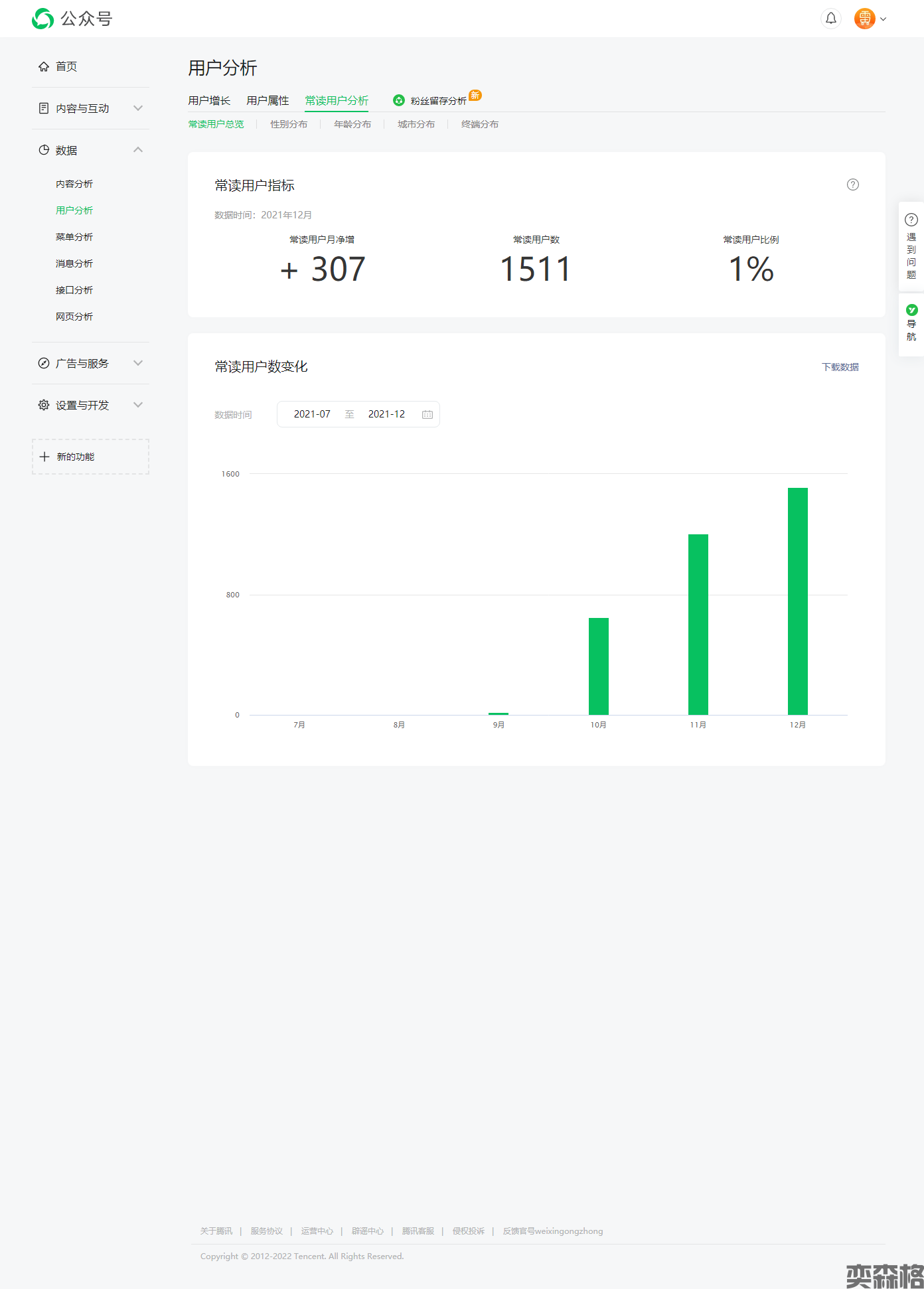Switch to the 性别分布 sub-tab
The height and width of the screenshot is (1289, 924).
(x=289, y=124)
